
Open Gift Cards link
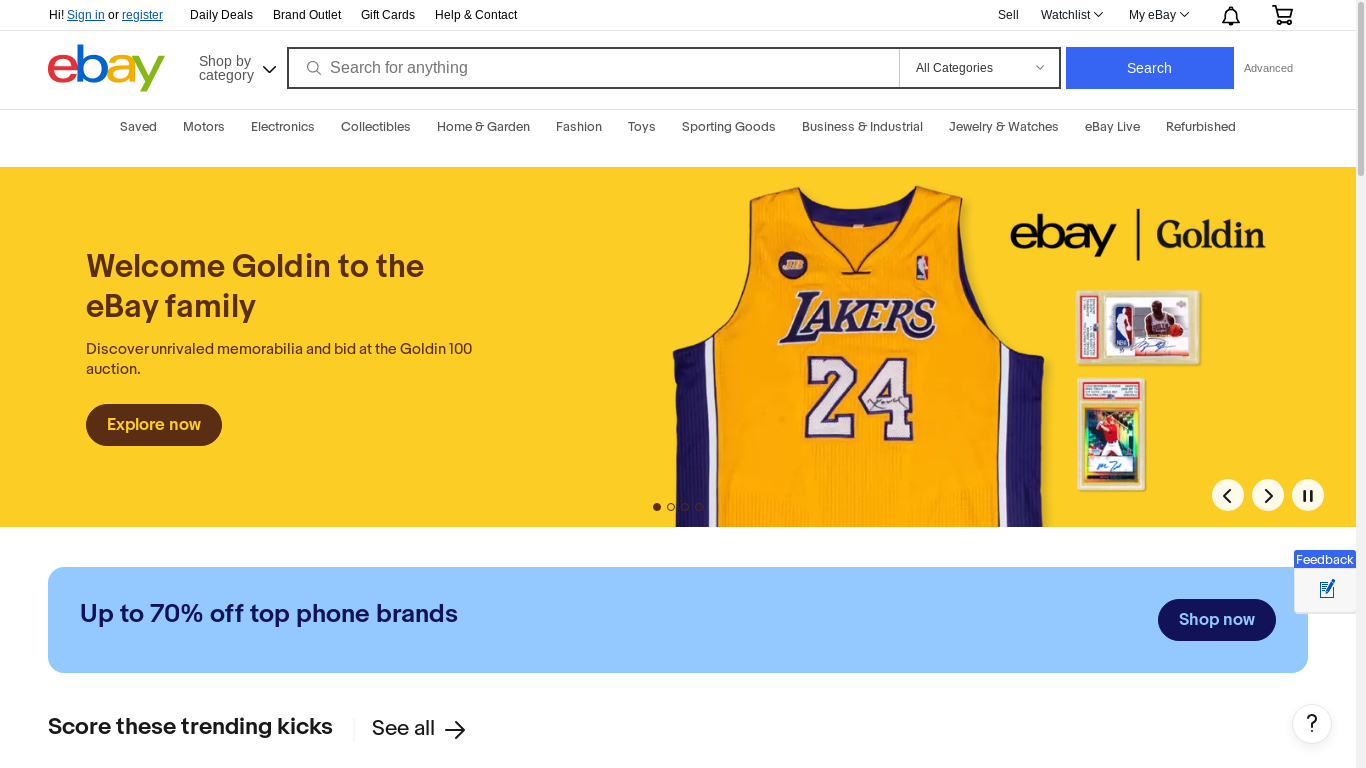(388, 15)
